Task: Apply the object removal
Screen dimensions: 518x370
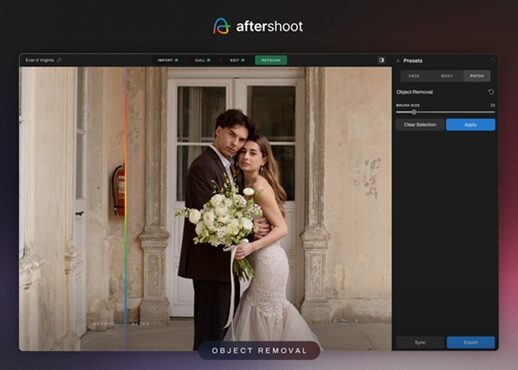Action: click(471, 125)
